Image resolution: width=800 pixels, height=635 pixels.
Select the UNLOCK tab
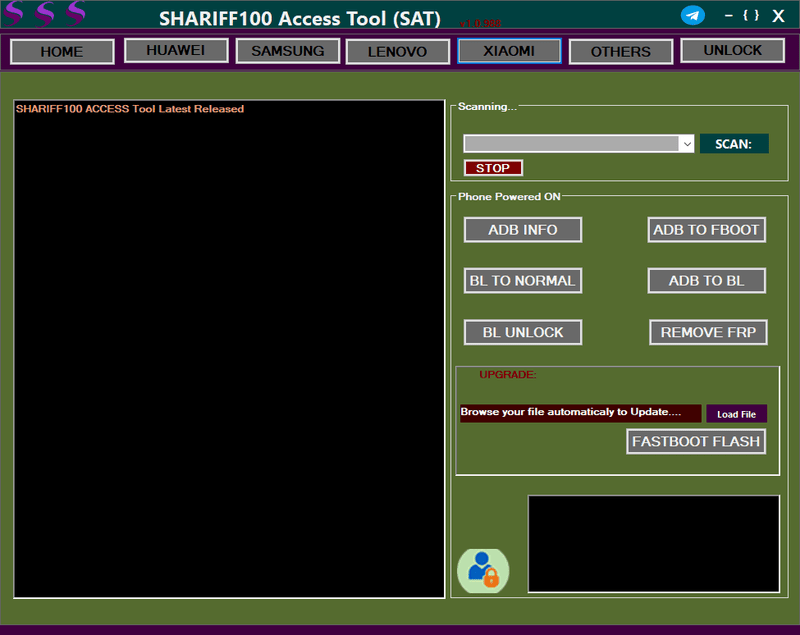732,51
